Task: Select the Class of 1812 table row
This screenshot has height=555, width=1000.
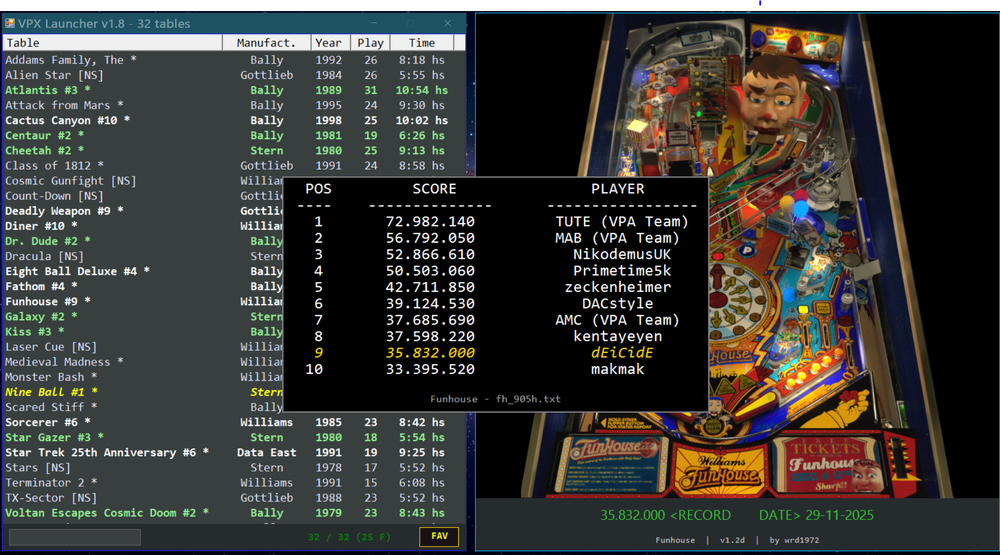Action: 234,166
